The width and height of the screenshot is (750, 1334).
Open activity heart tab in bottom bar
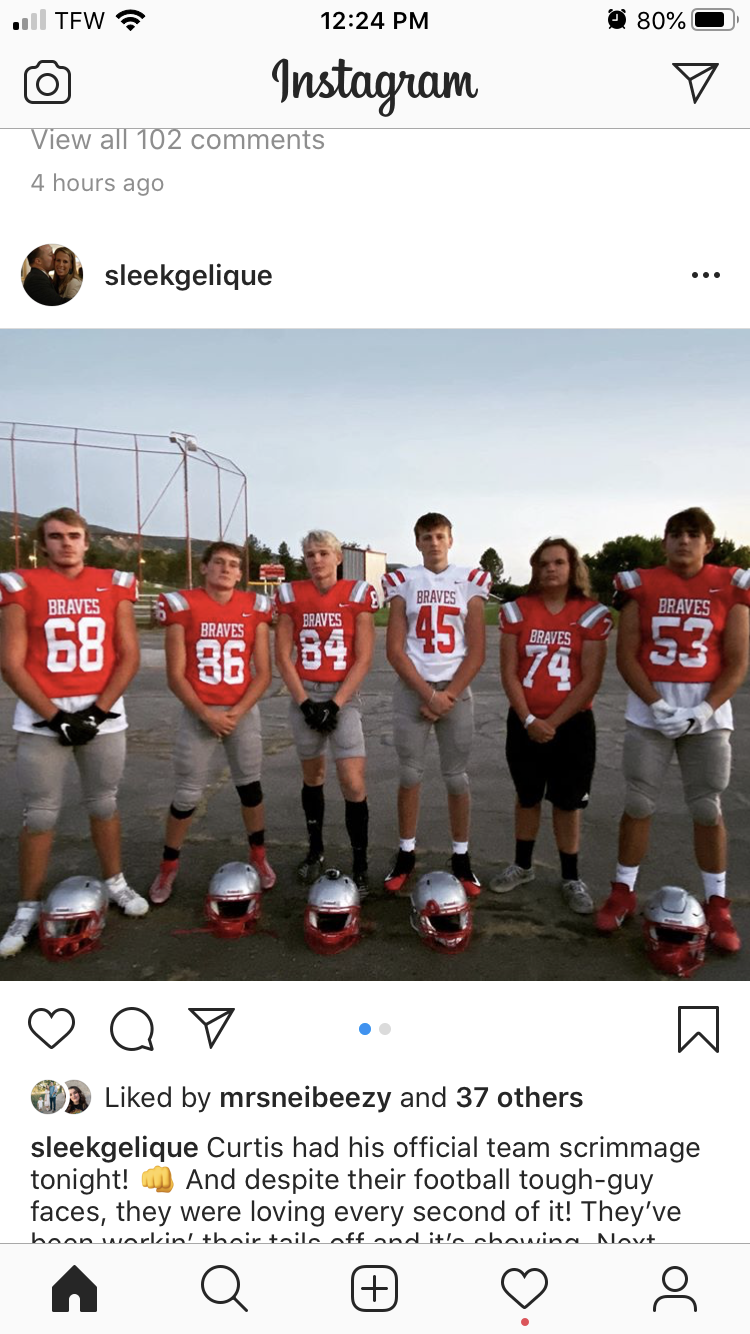point(525,1288)
